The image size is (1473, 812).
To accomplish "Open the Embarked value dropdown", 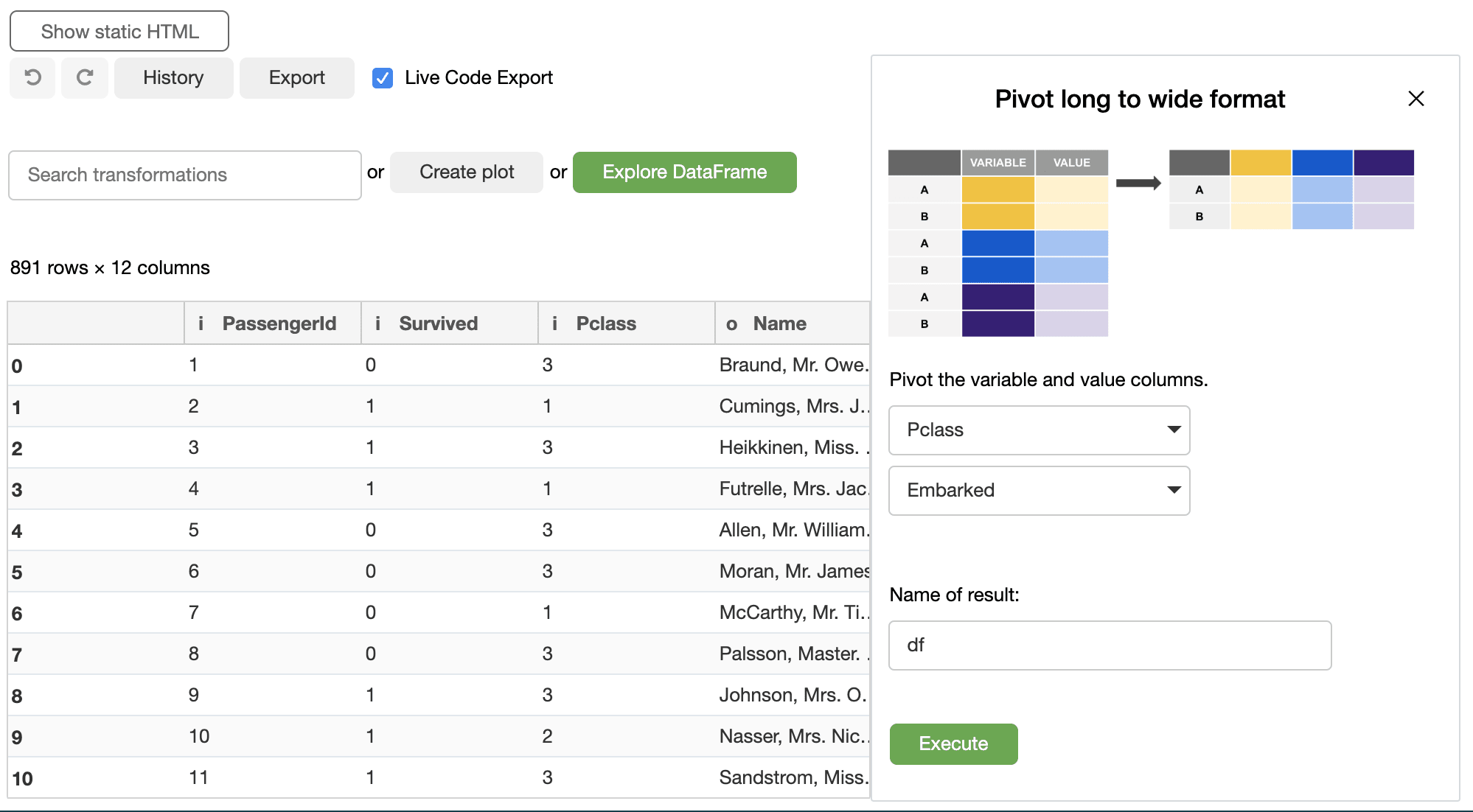I will pyautogui.click(x=1039, y=490).
